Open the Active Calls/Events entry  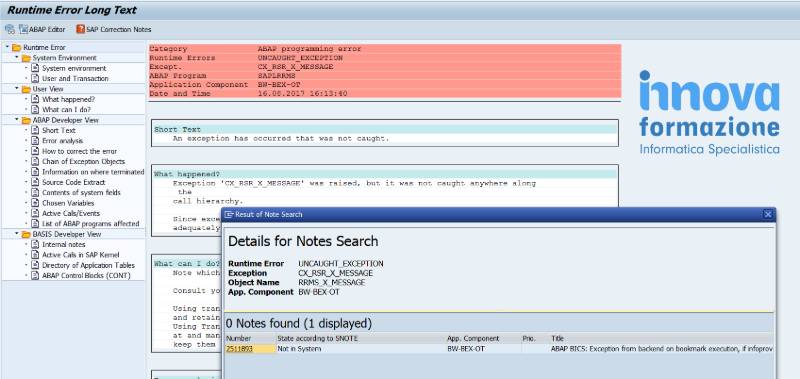click(71, 213)
